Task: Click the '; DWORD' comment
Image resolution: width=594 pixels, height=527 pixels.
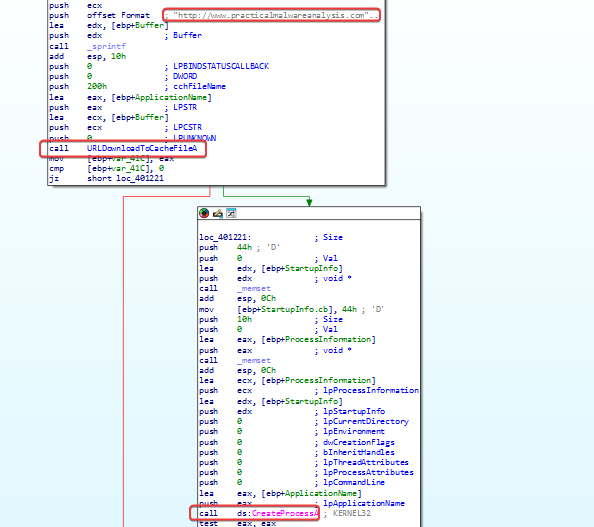Action: pyautogui.click(x=181, y=76)
